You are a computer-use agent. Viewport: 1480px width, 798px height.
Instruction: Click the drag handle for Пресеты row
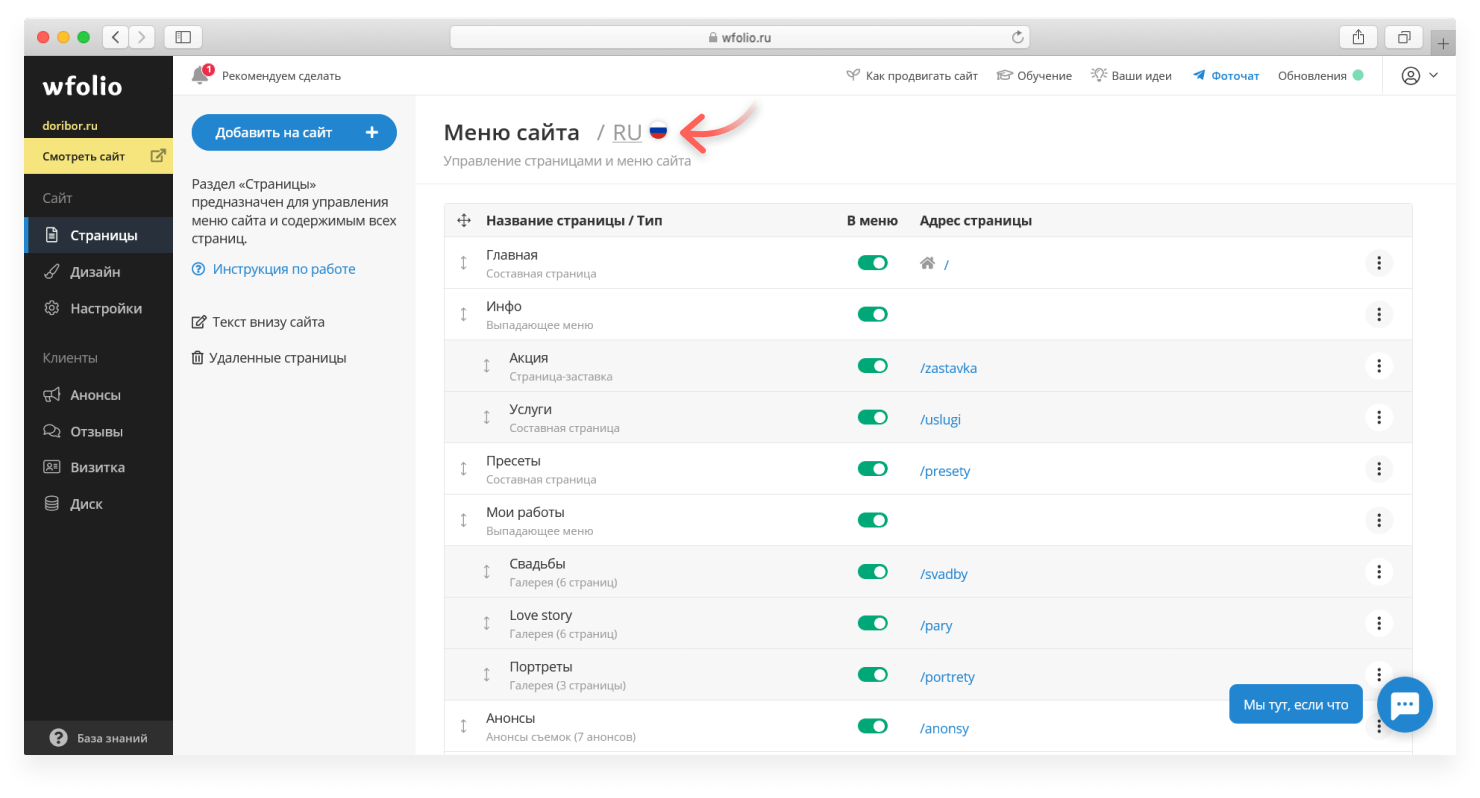(463, 469)
